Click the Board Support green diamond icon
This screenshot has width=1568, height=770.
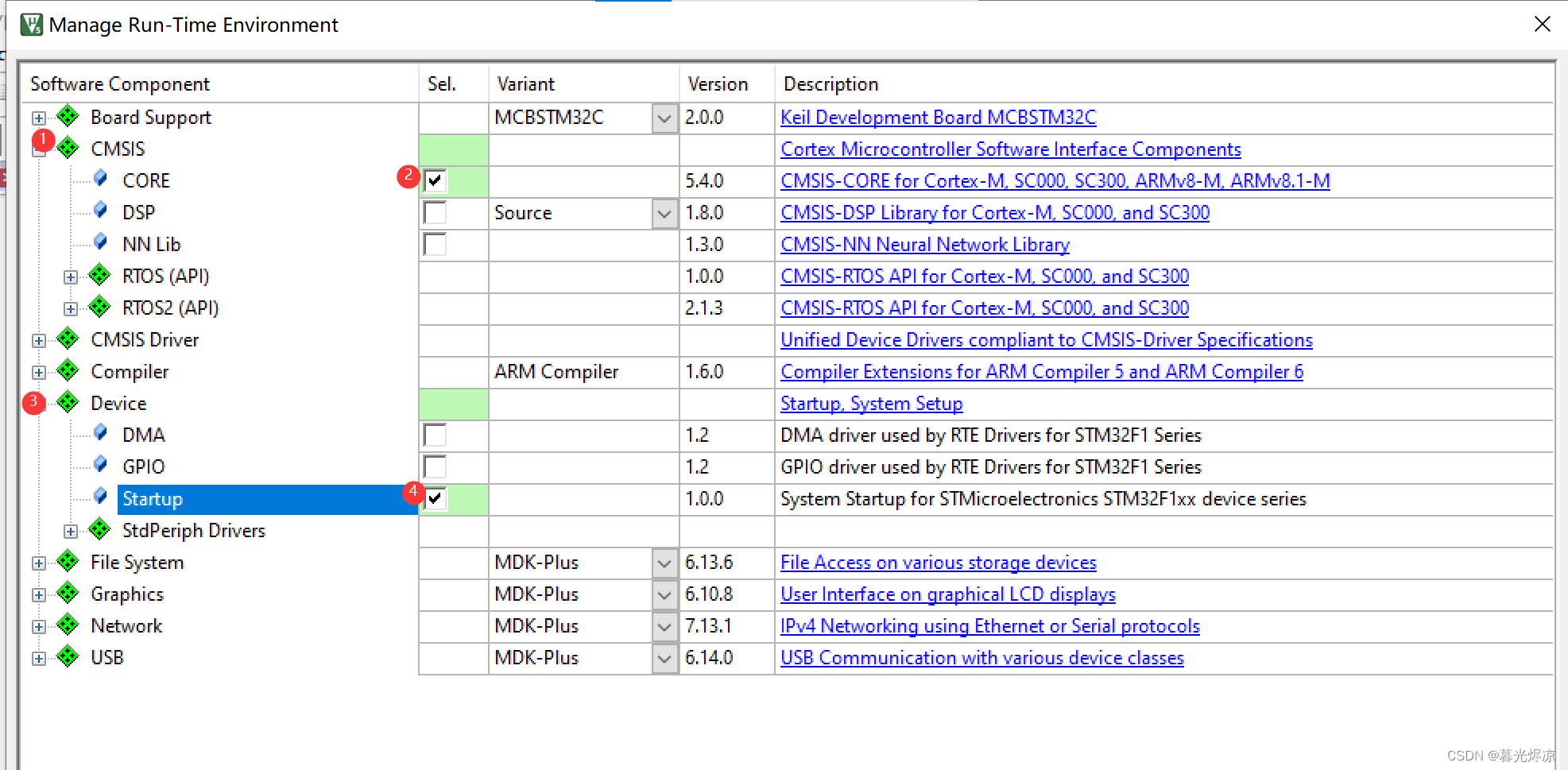coord(68,117)
